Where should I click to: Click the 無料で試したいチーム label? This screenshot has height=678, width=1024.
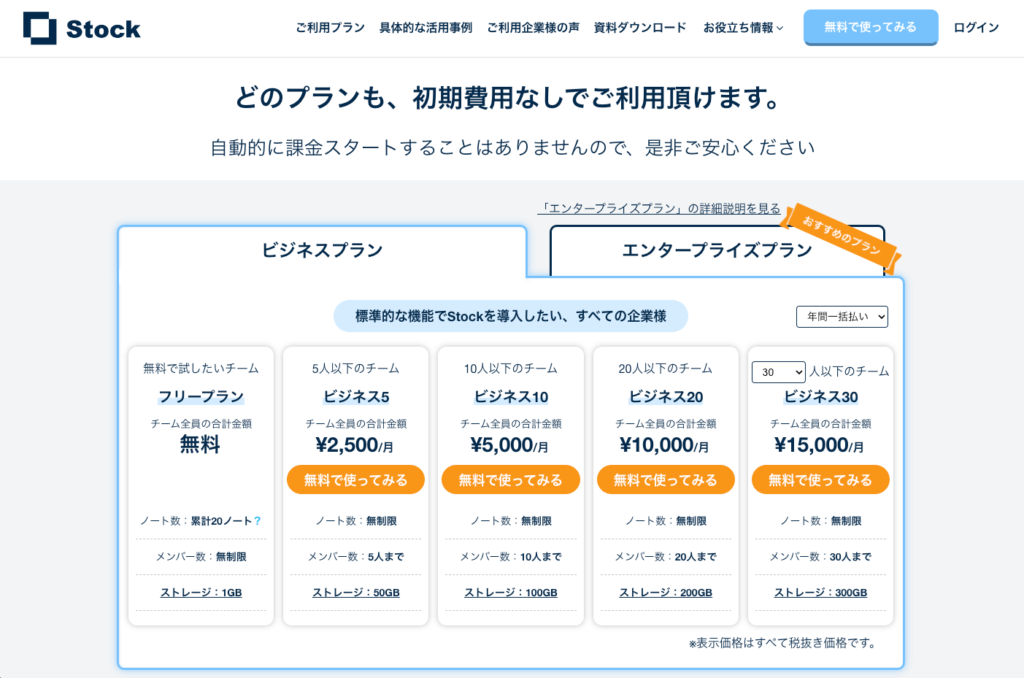[201, 369]
